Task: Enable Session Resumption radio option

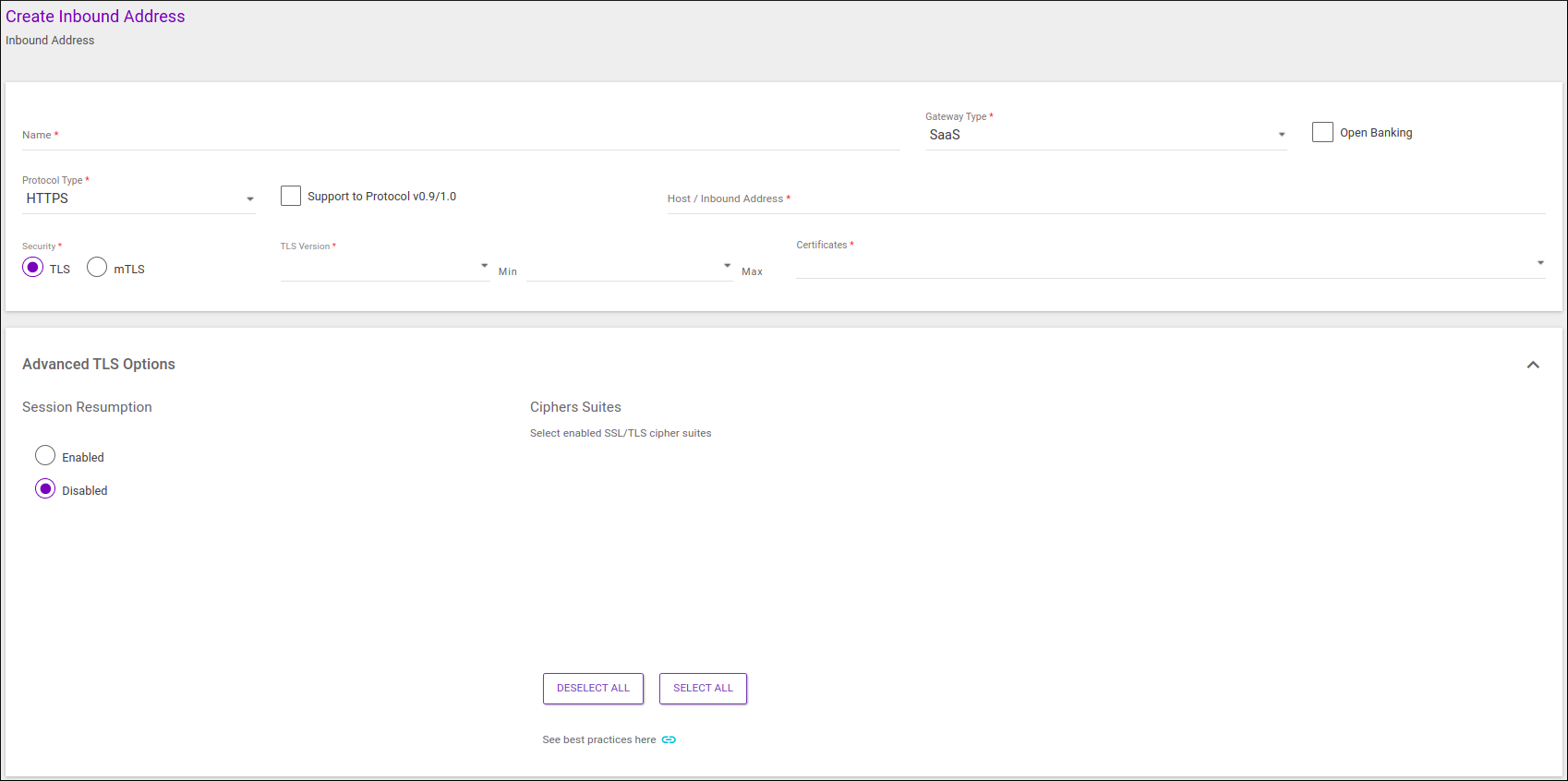Action: [x=45, y=455]
